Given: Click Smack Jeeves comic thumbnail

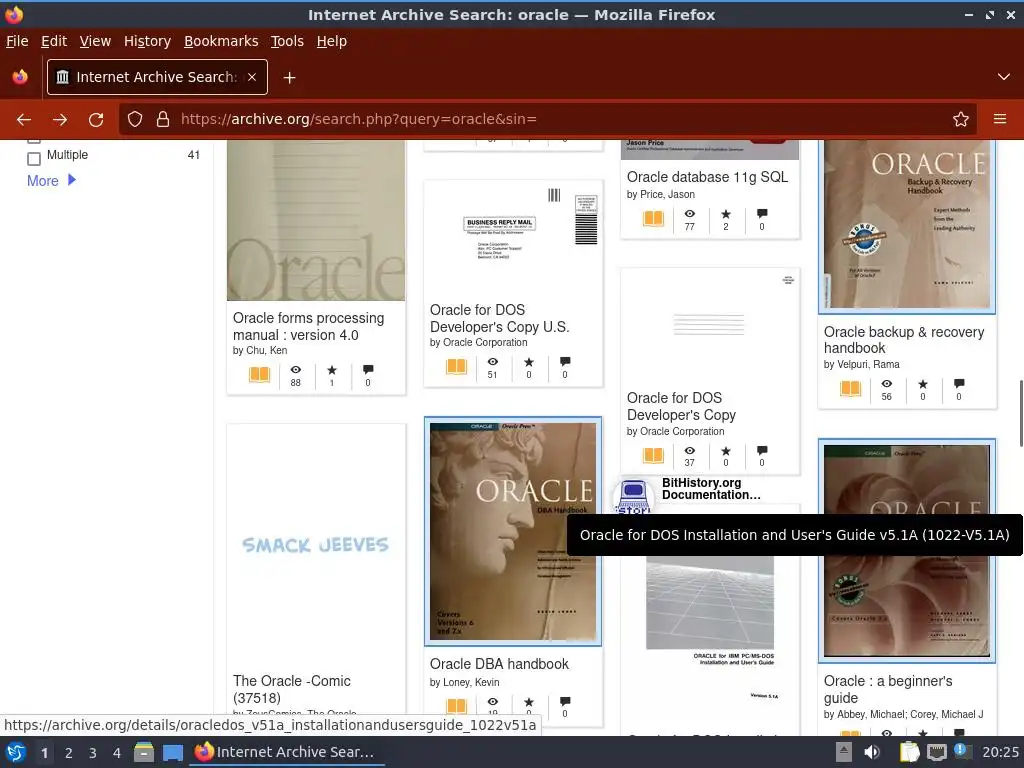Looking at the screenshot, I should coord(316,545).
